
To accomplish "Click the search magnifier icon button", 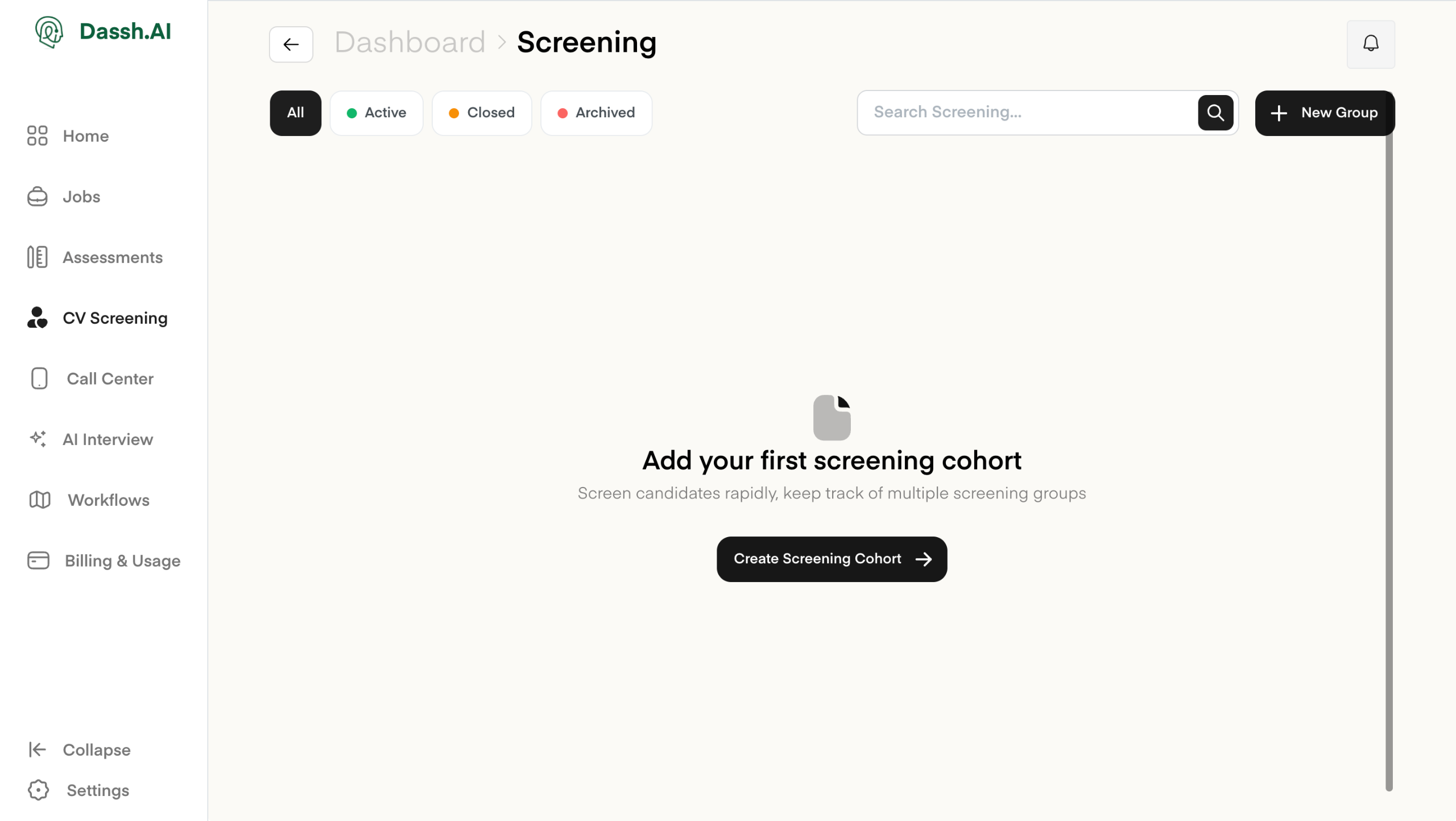I will [x=1215, y=113].
